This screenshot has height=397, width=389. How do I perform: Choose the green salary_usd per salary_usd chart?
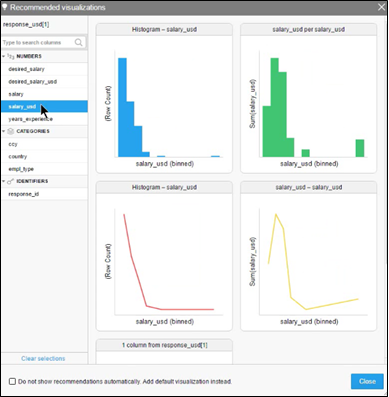coord(309,98)
